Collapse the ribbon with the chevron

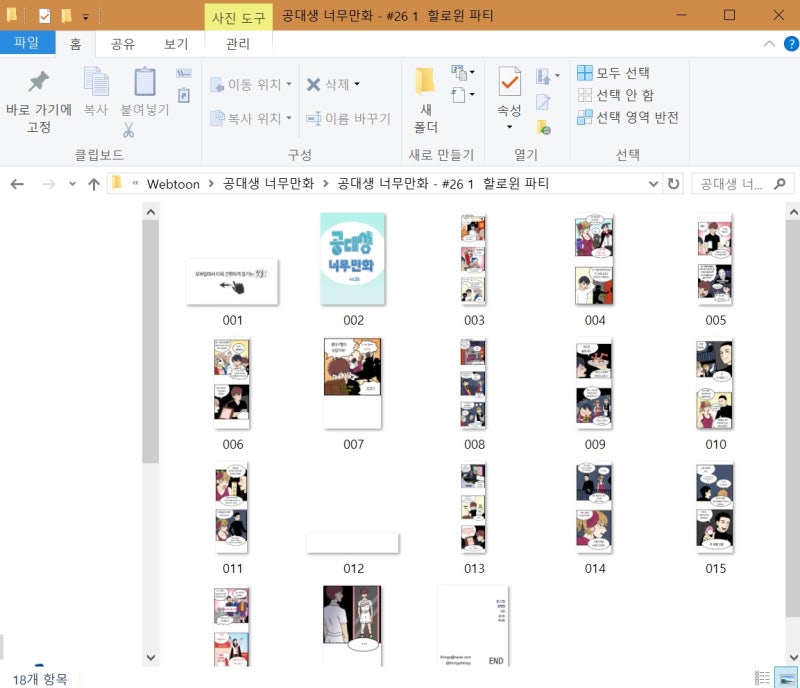(769, 44)
